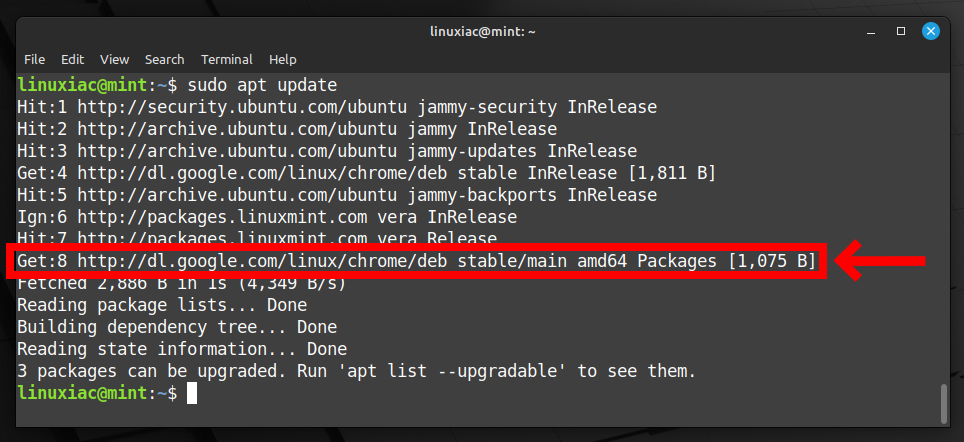Viewport: 964px width, 442px height.
Task: Open the Edit menu
Action: [x=72, y=60]
